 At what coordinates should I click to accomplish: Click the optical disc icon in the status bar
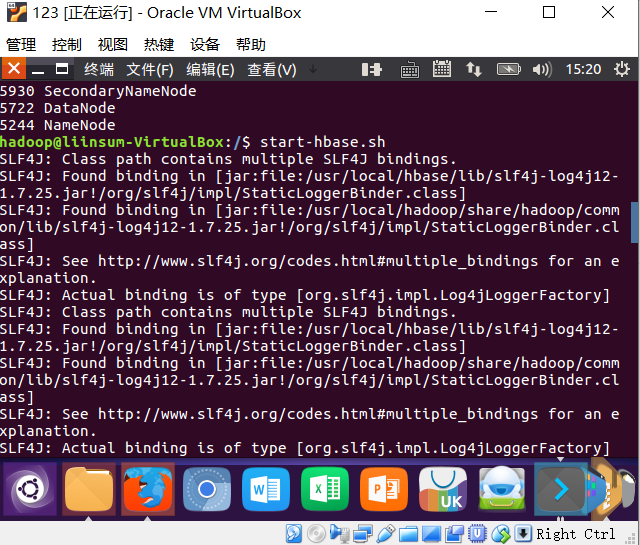pyautogui.click(x=316, y=533)
